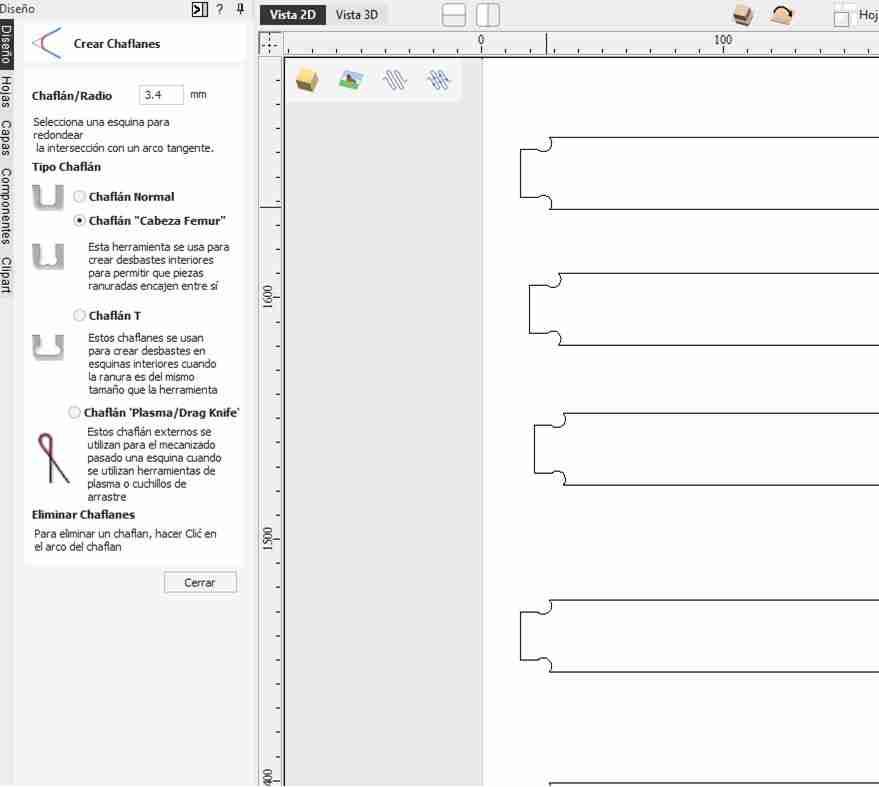The image size is (879, 787).
Task: Click the "Tipo Chaflán" heading text
Action: pos(66,167)
